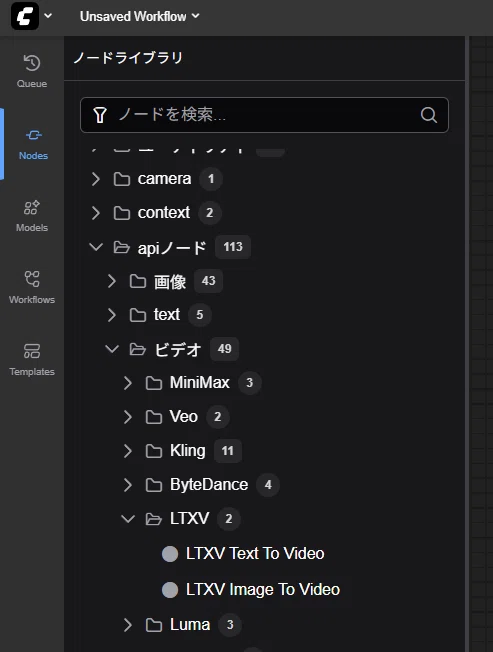The width and height of the screenshot is (493, 652).
Task: Open the dropdown arrow beside the logo
Action: point(48,16)
